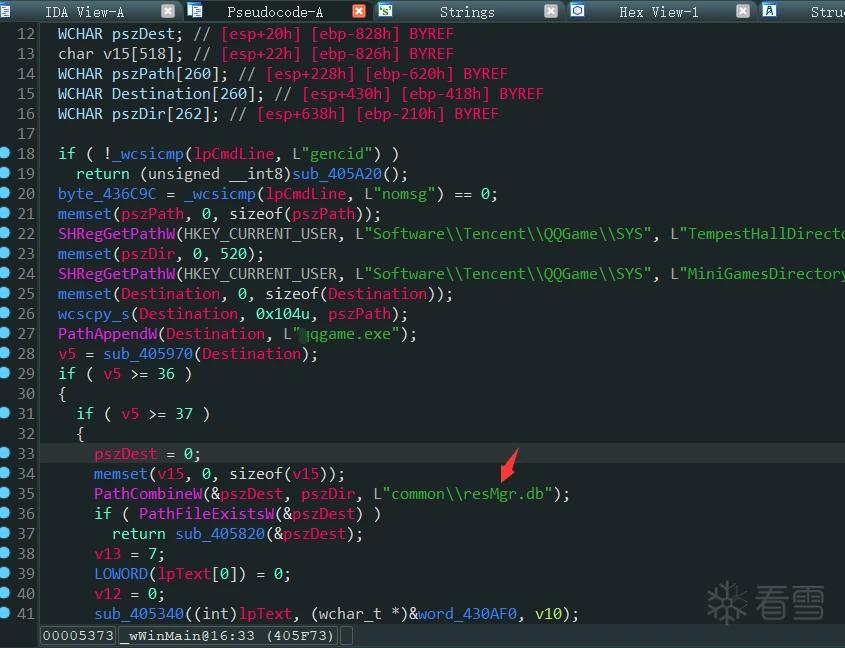This screenshot has height=648, width=845.
Task: Click the status bar address 00005373
Action: [x=78, y=636]
